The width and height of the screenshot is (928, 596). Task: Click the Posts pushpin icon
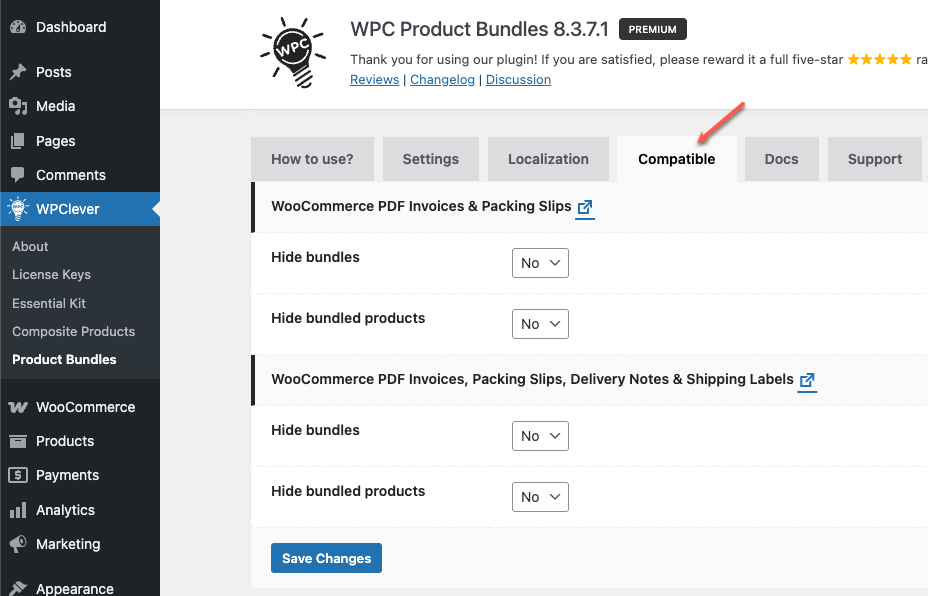pyautogui.click(x=18, y=72)
